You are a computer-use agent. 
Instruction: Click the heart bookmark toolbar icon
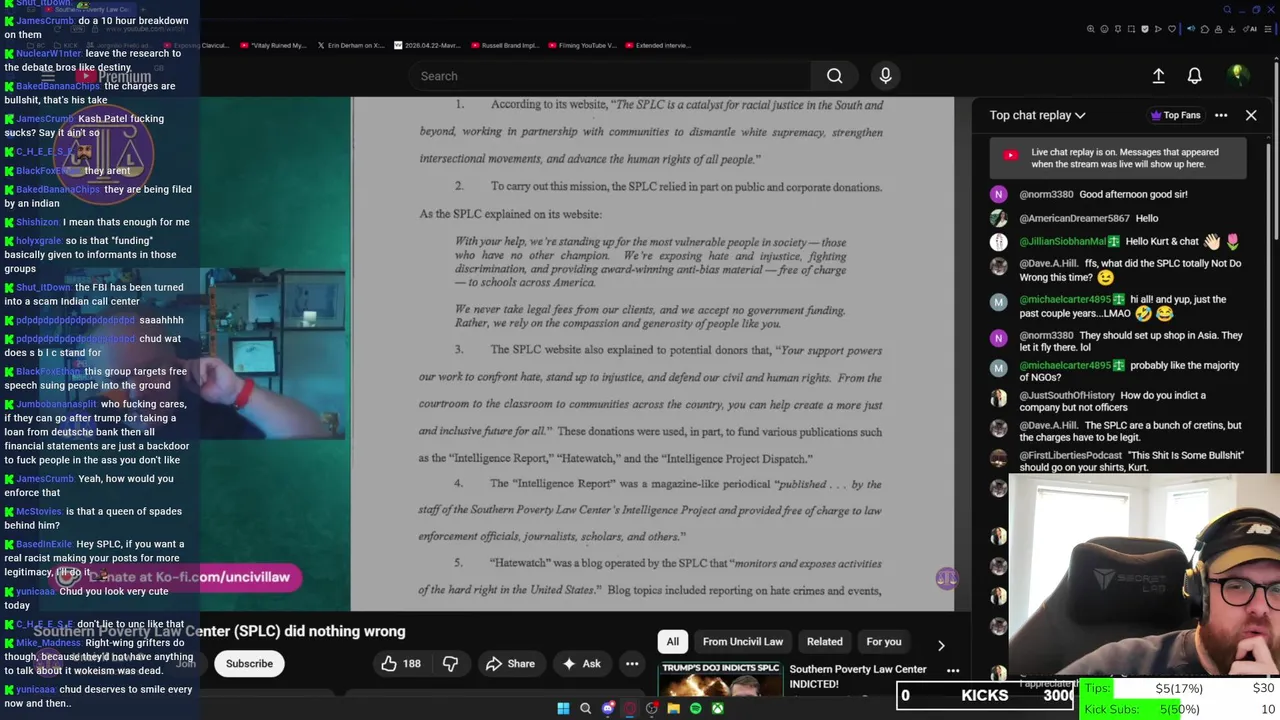1172,29
